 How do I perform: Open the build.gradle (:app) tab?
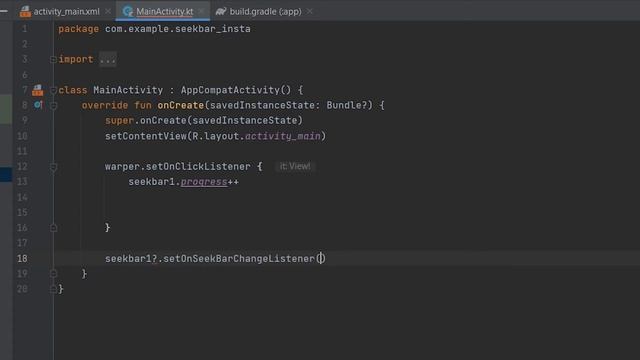(x=265, y=11)
